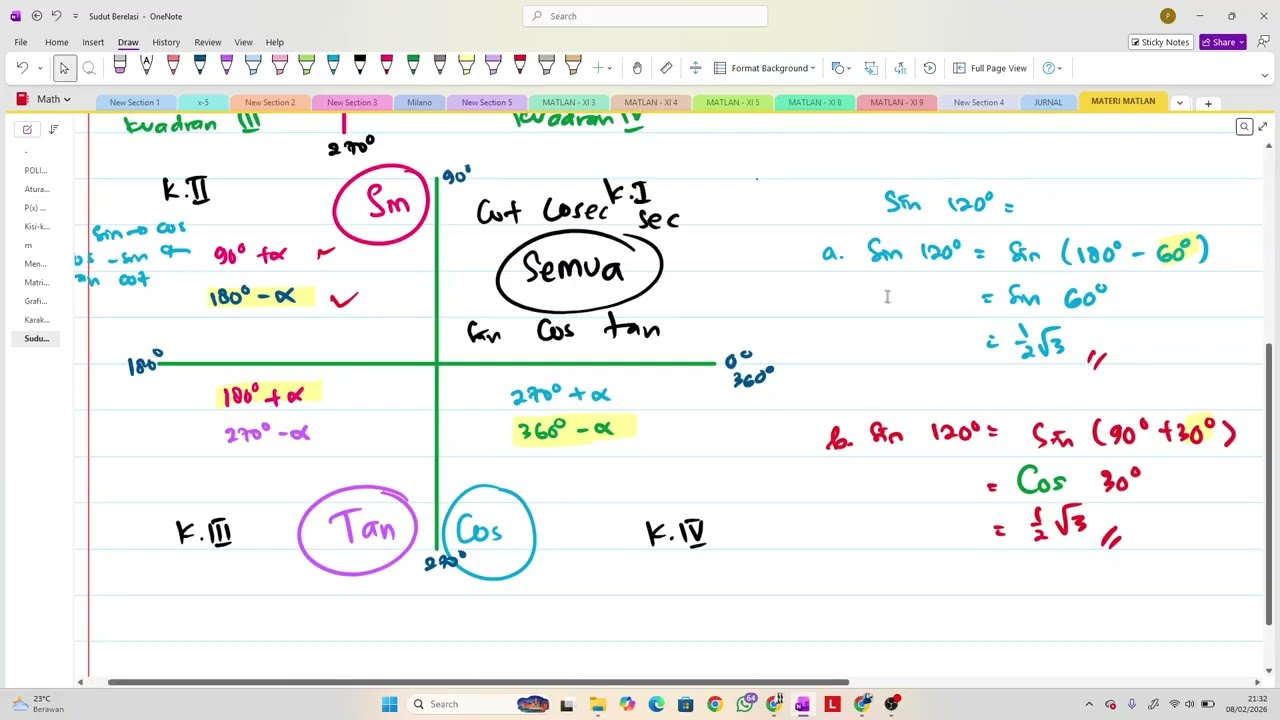Click the page search magnifier icon

click(1244, 127)
